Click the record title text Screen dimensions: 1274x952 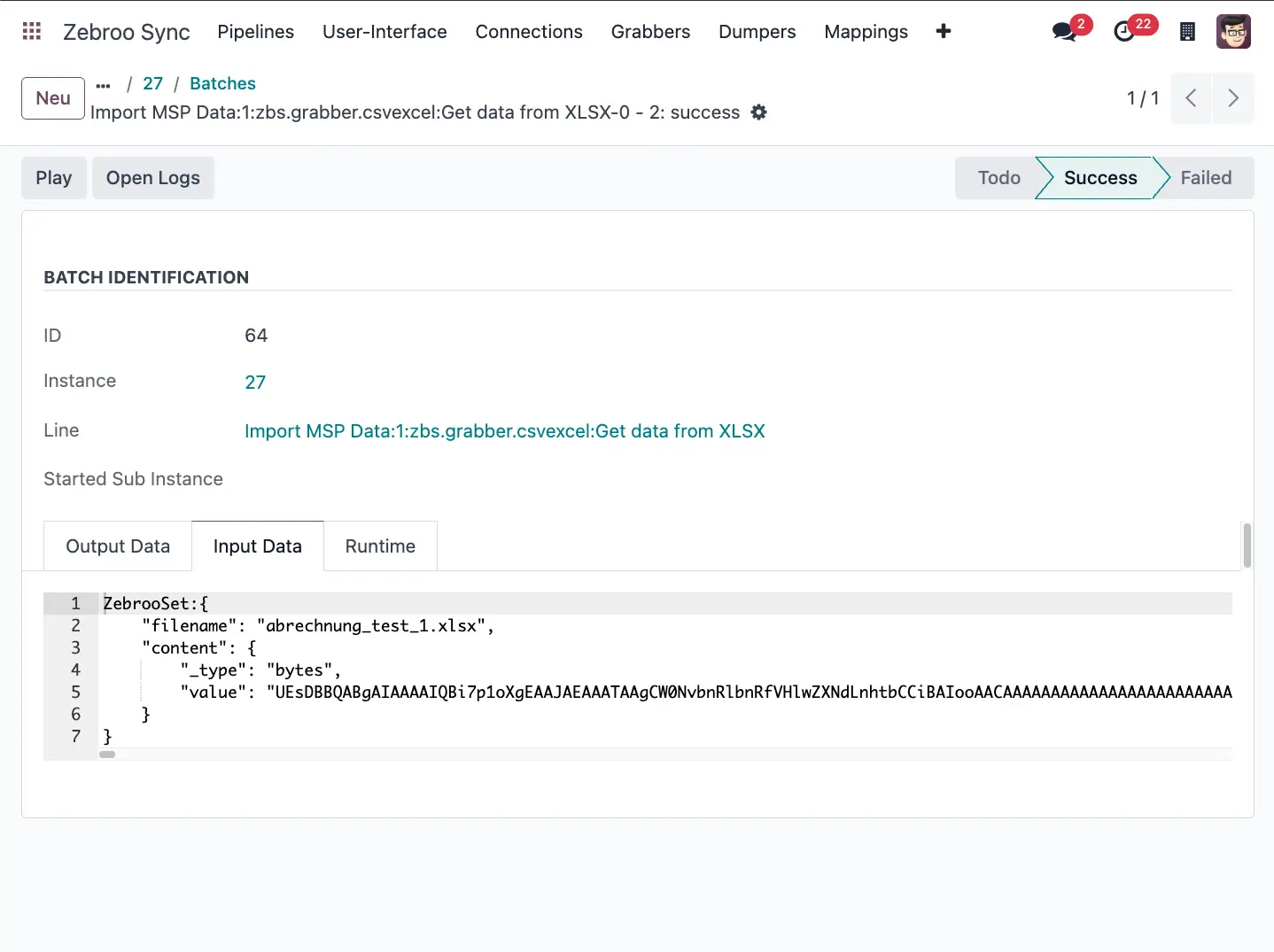[415, 112]
